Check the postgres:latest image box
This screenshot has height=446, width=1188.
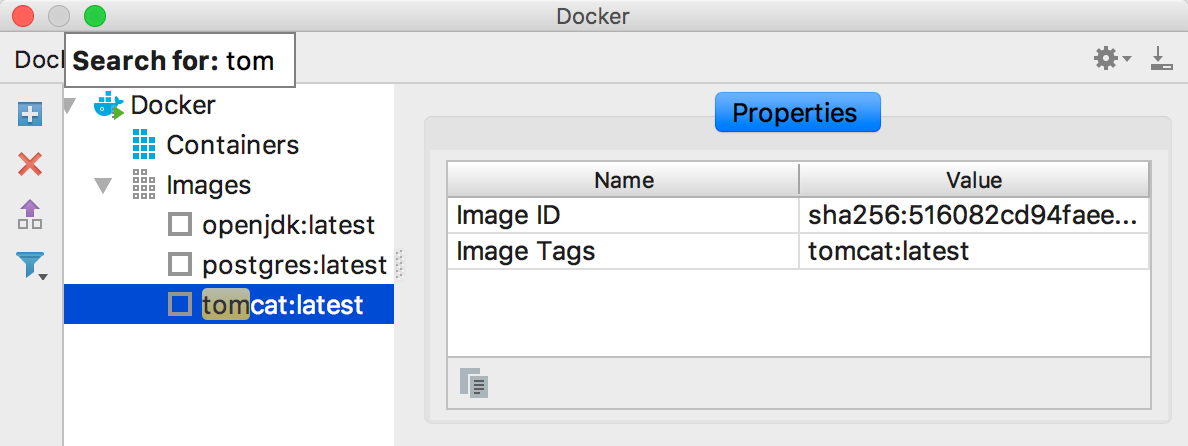pos(180,265)
